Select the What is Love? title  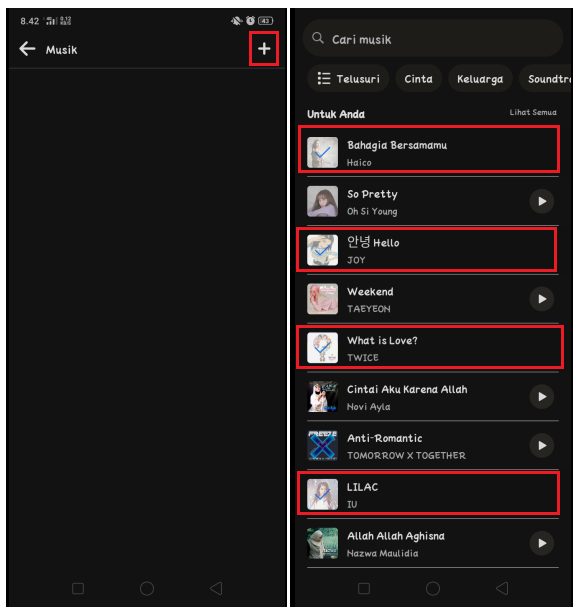382,340
